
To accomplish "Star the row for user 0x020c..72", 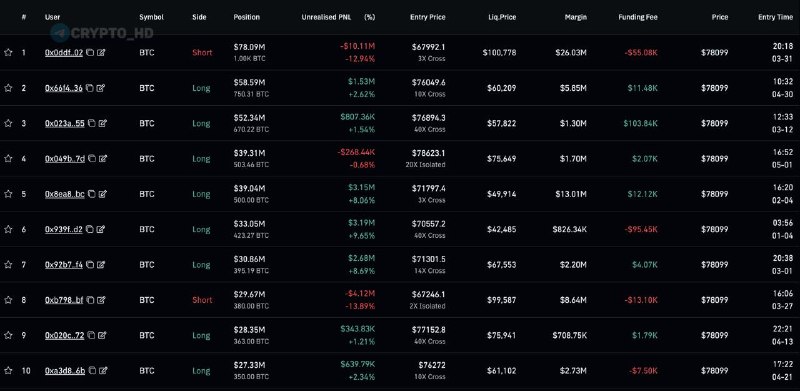I will click(8, 335).
